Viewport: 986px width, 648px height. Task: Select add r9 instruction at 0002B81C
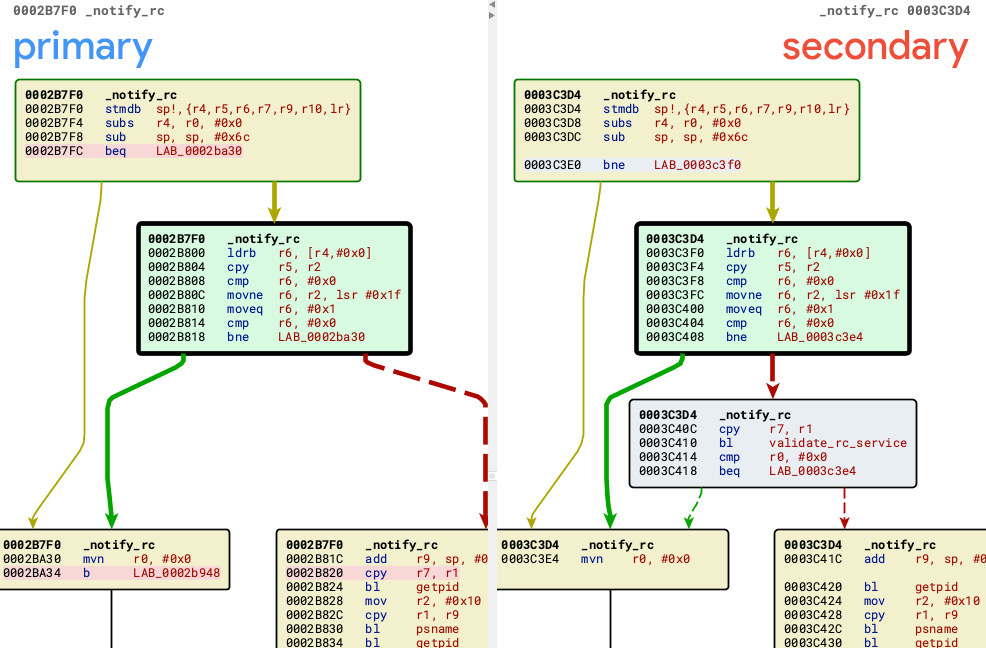point(387,559)
